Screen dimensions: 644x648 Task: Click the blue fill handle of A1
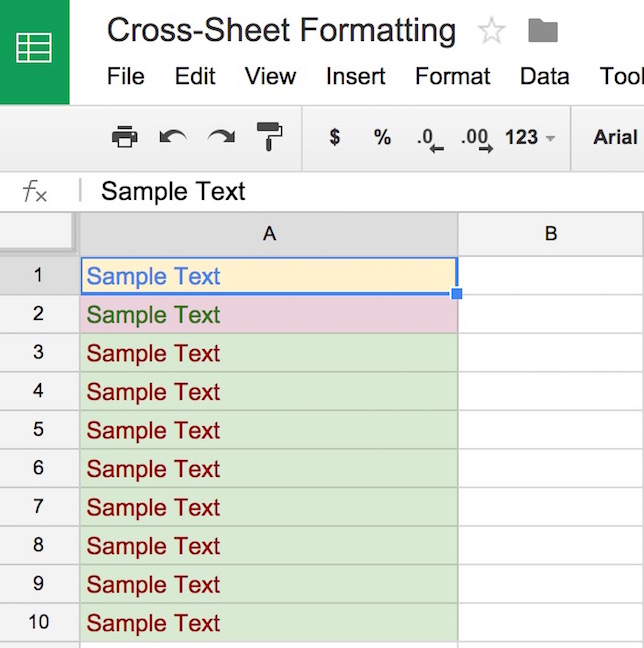457,294
